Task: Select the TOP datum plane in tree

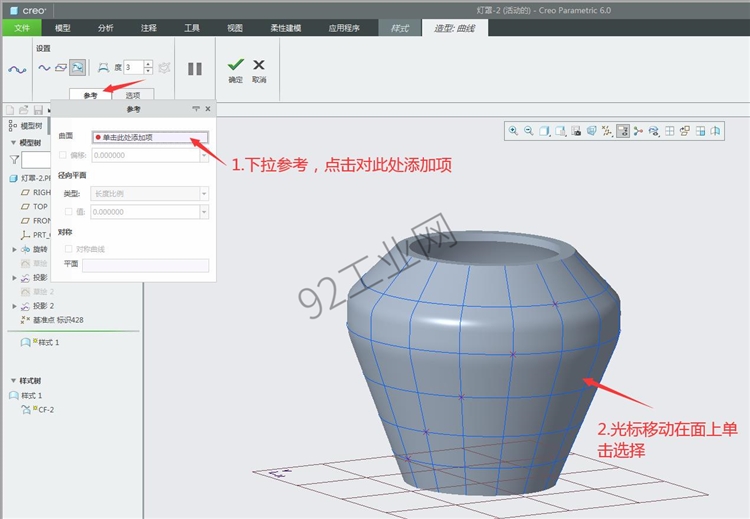Action: click(x=34, y=207)
